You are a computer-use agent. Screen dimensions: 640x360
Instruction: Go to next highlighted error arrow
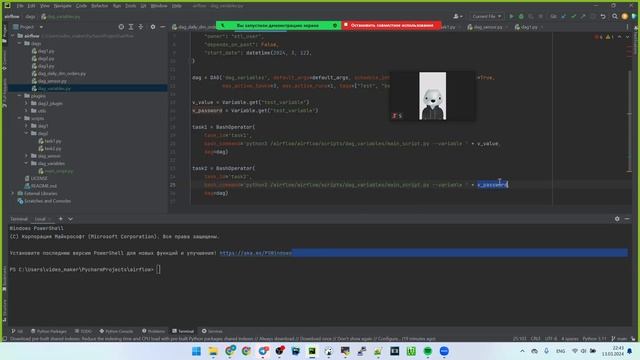(628, 37)
